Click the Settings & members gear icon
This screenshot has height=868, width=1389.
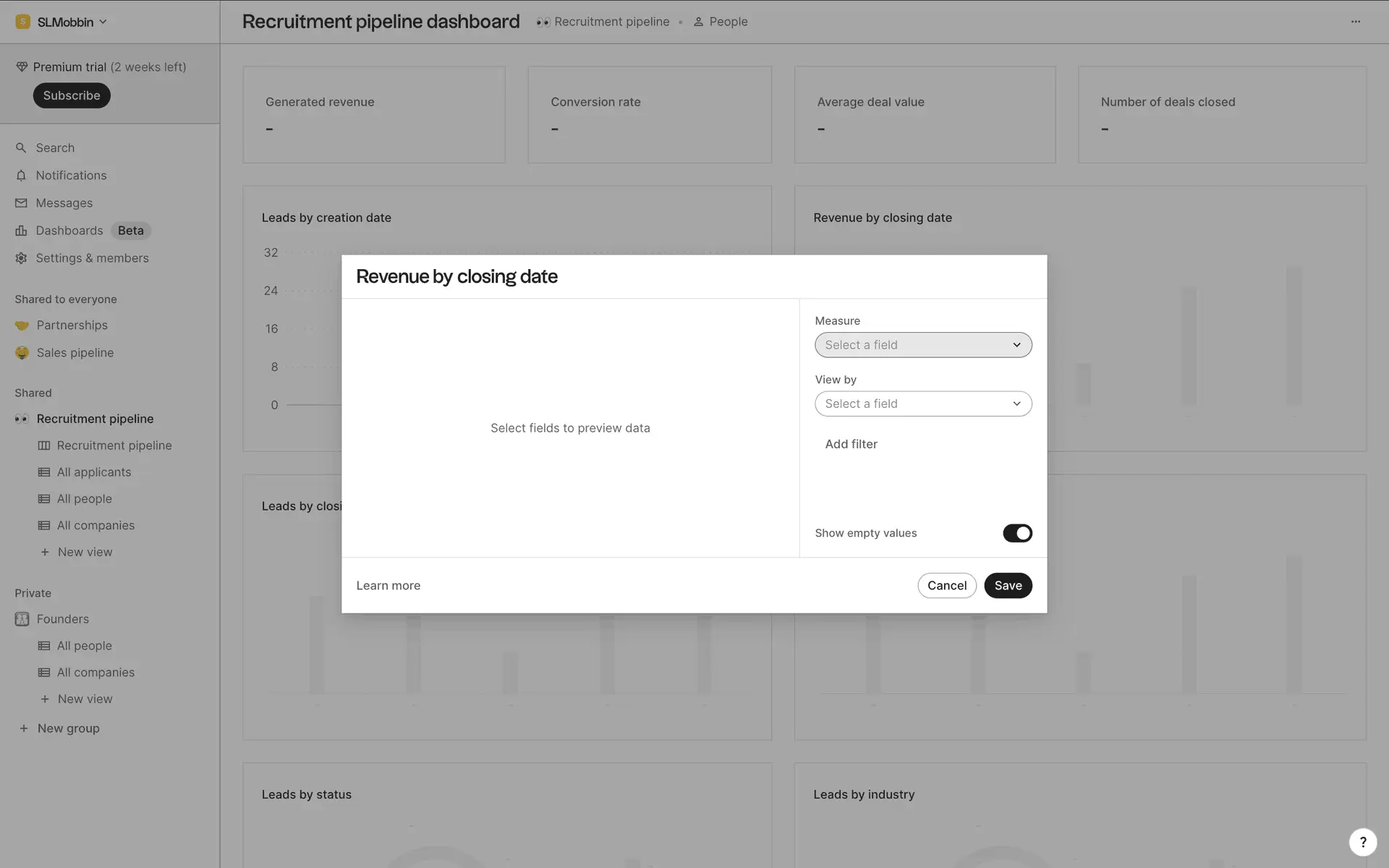click(x=21, y=258)
